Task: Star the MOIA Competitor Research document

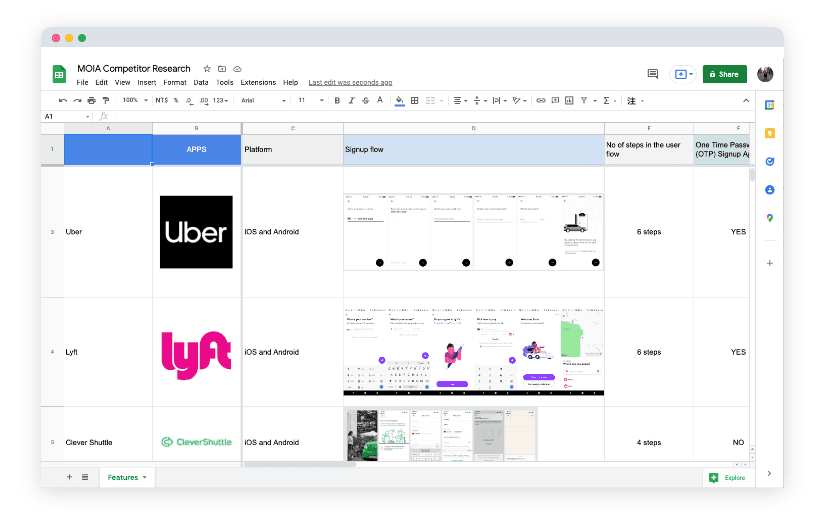Action: (207, 69)
